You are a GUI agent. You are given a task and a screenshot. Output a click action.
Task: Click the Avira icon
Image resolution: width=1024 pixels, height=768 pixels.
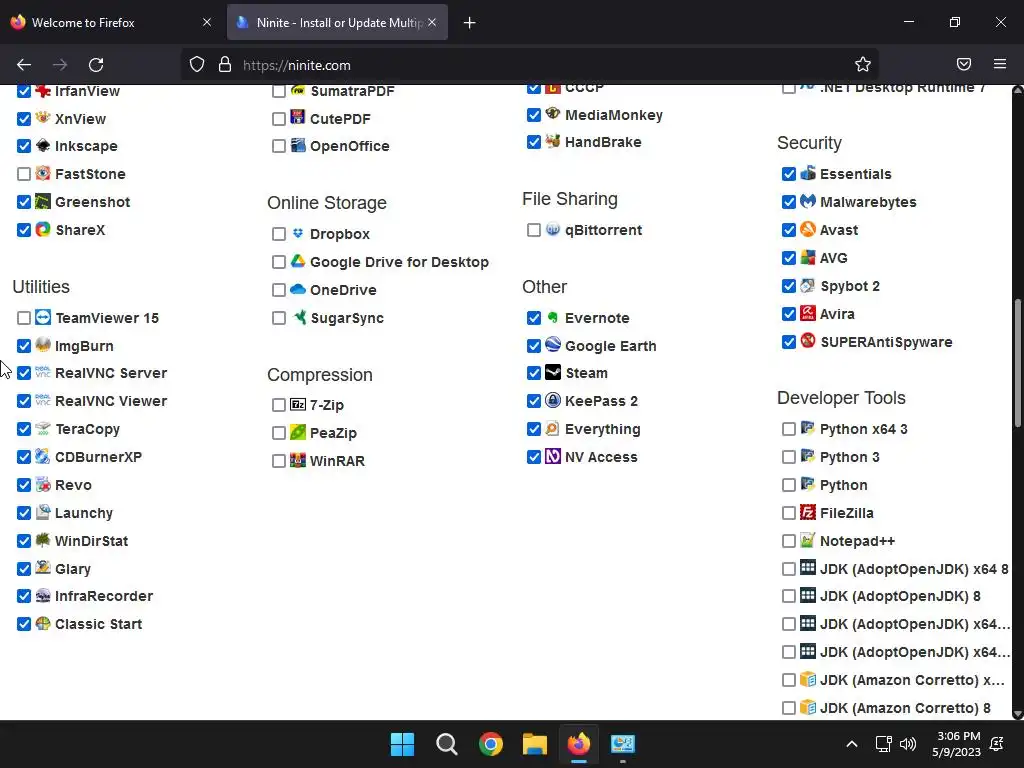click(x=808, y=313)
